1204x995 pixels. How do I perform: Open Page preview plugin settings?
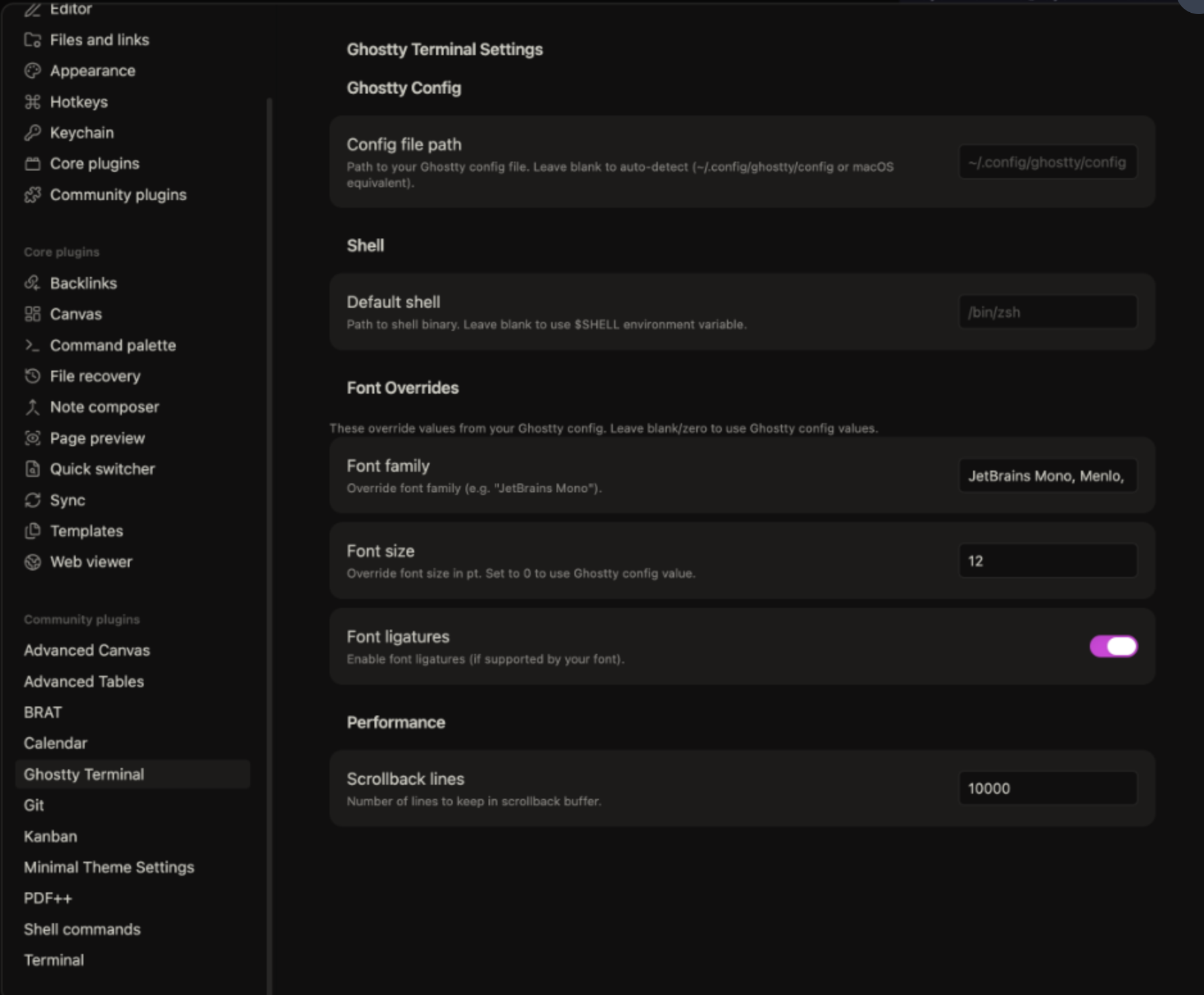coord(133,439)
